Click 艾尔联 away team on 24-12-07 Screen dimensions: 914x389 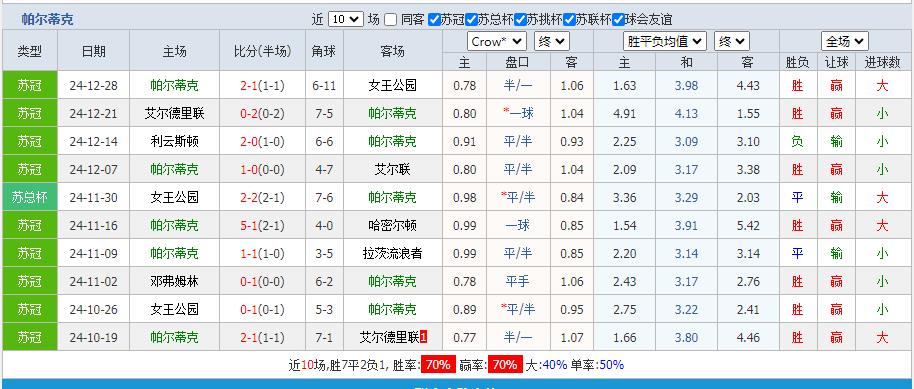(x=393, y=170)
